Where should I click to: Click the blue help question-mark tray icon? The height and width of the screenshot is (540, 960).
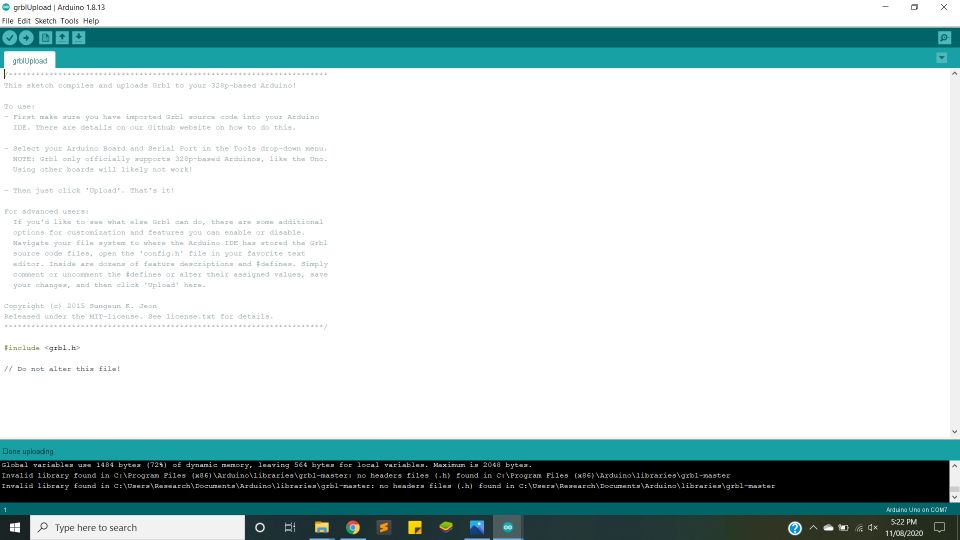click(x=795, y=528)
